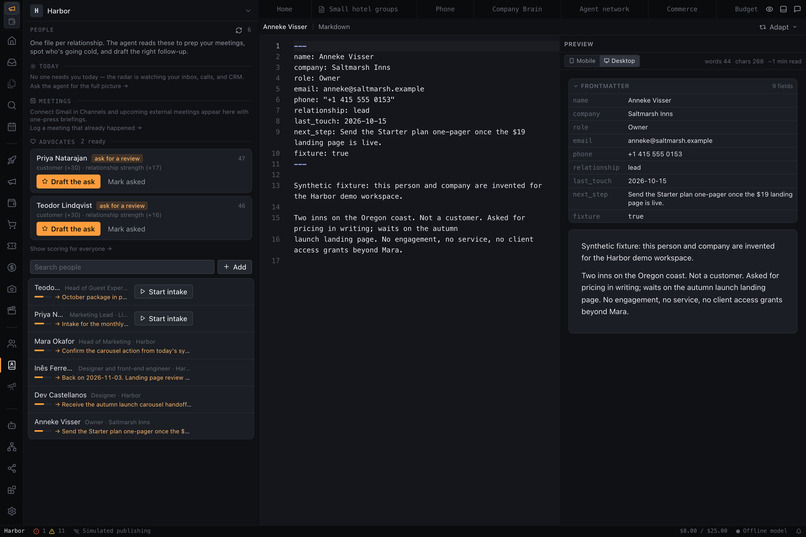This screenshot has height=537, width=806.
Task: Open the robot agent icon in sidebar
Action: pos(12,425)
